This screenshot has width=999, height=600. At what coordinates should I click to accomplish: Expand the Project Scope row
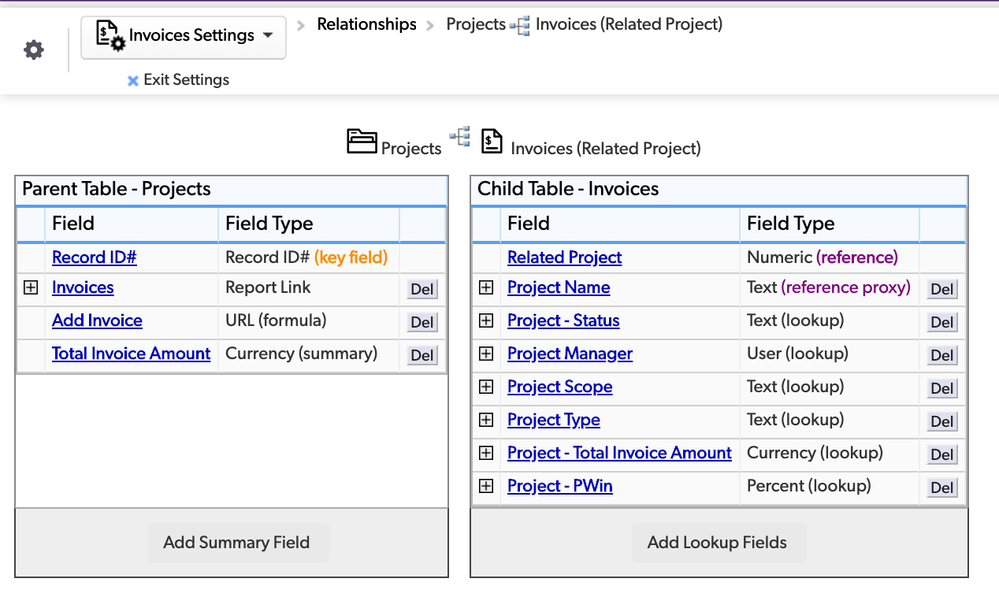point(486,387)
